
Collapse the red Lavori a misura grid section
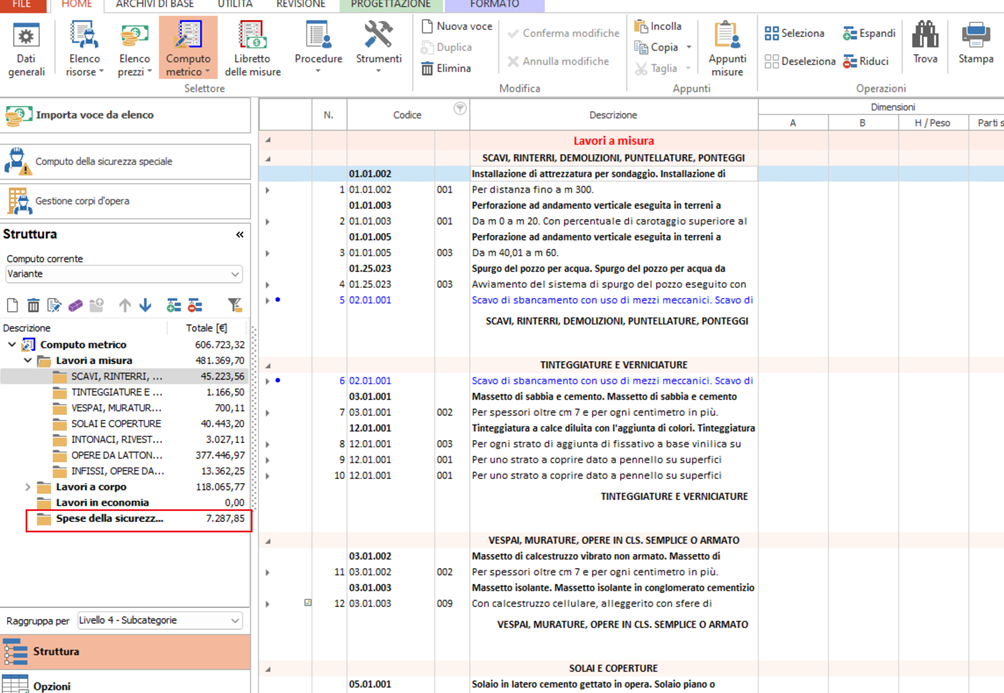tap(268, 140)
